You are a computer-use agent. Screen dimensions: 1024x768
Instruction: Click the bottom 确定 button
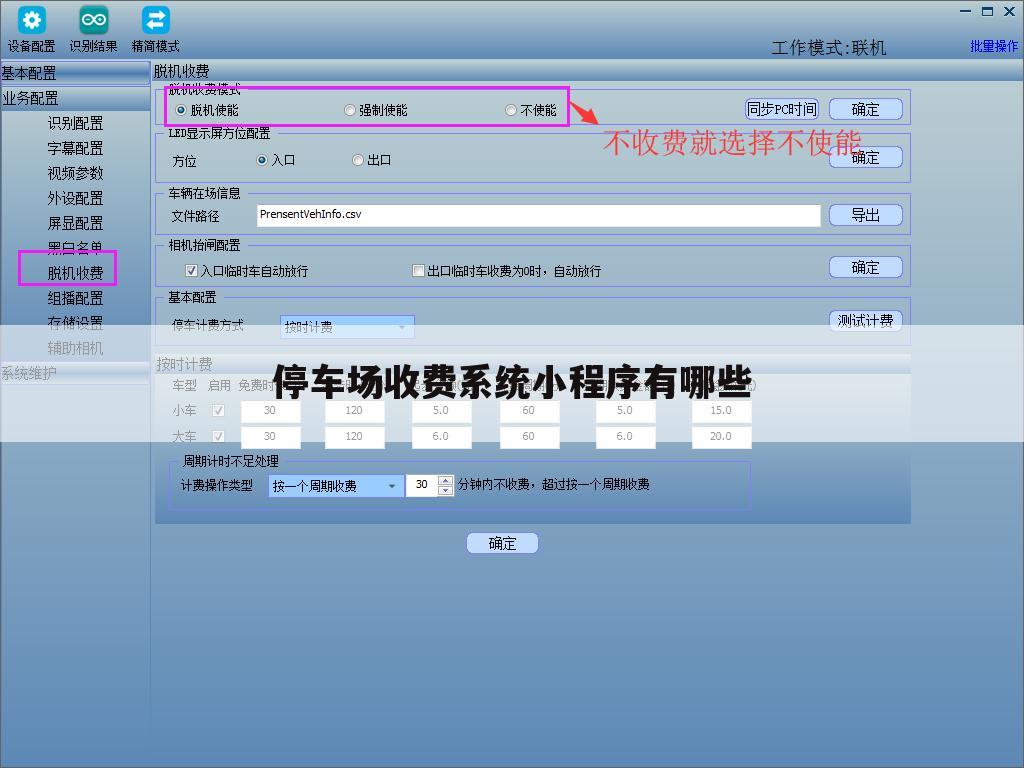coord(502,543)
